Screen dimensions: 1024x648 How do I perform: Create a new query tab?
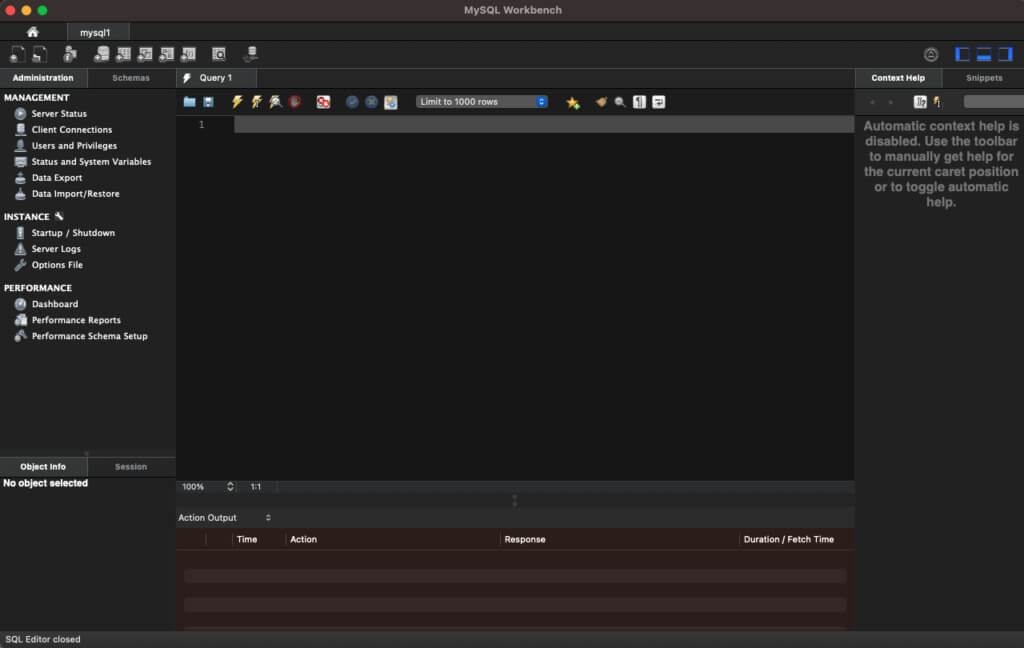17,53
